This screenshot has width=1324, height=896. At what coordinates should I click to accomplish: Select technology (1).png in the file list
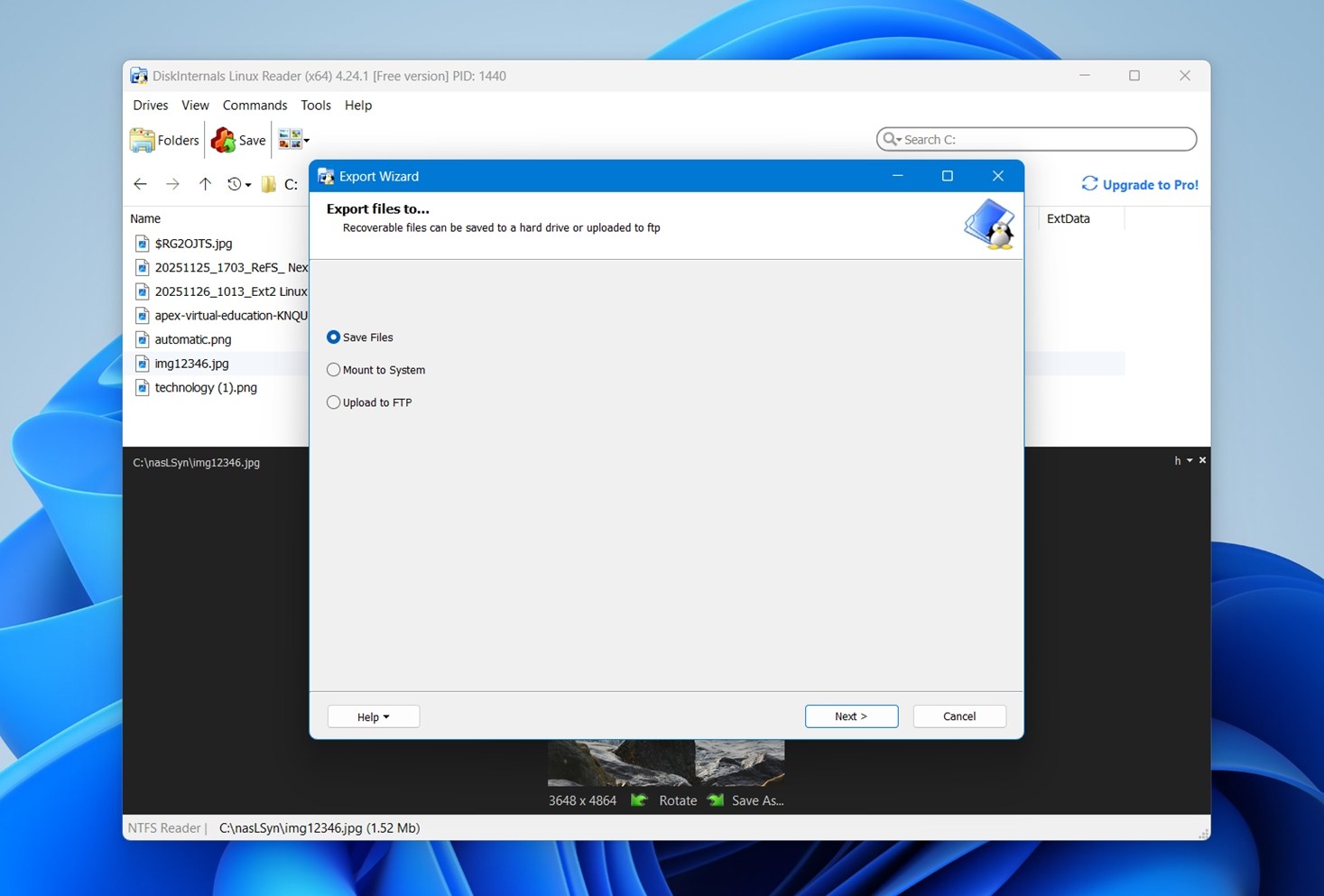204,387
